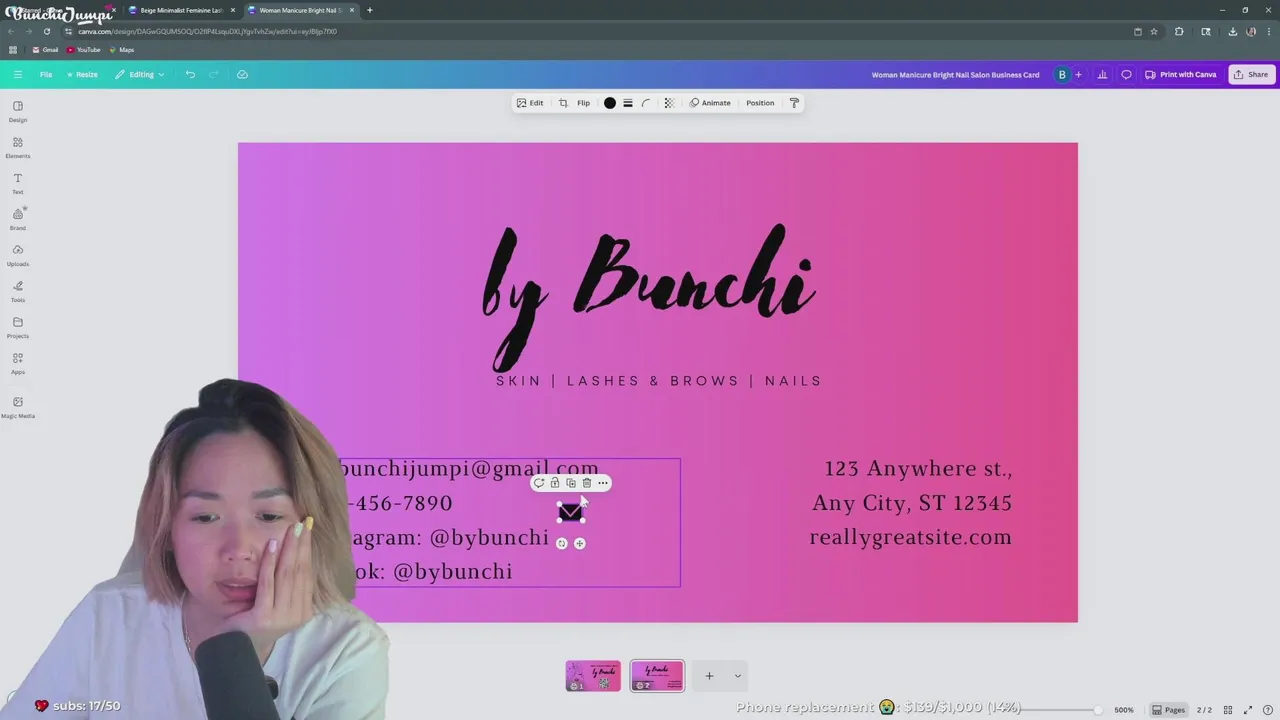Select Woman Manicure Bright Nail browser tab
Image resolution: width=1280 pixels, height=720 pixels.
(301, 10)
